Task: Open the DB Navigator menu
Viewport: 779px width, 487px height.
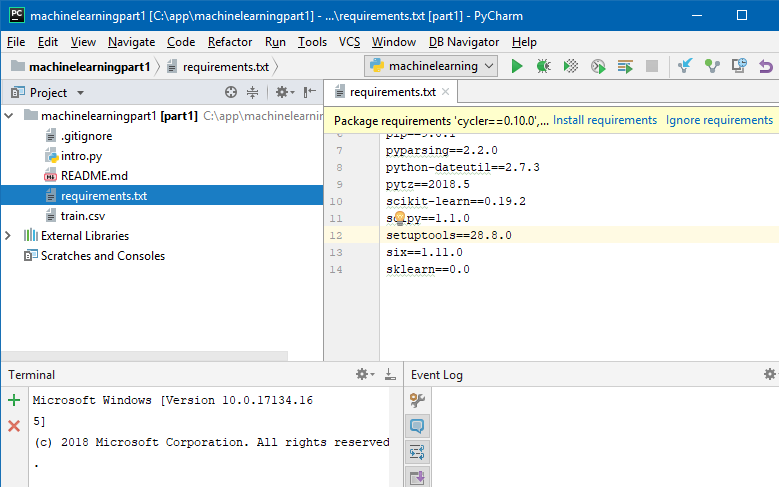Action: (464, 42)
